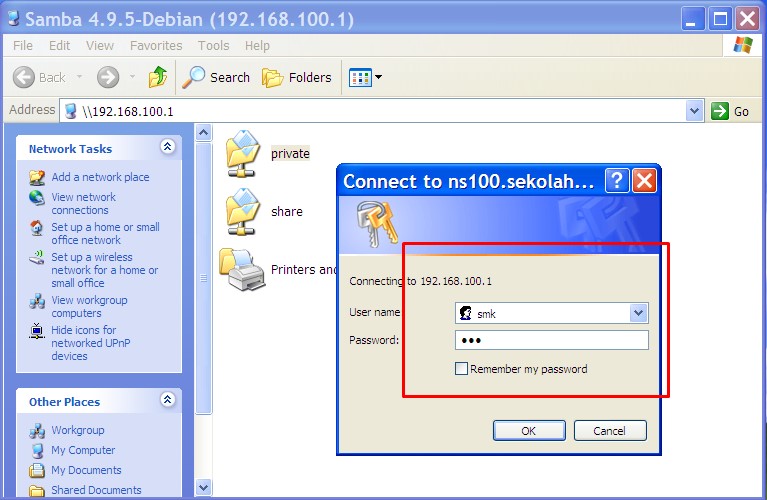Click the help question mark in dialog

click(617, 181)
